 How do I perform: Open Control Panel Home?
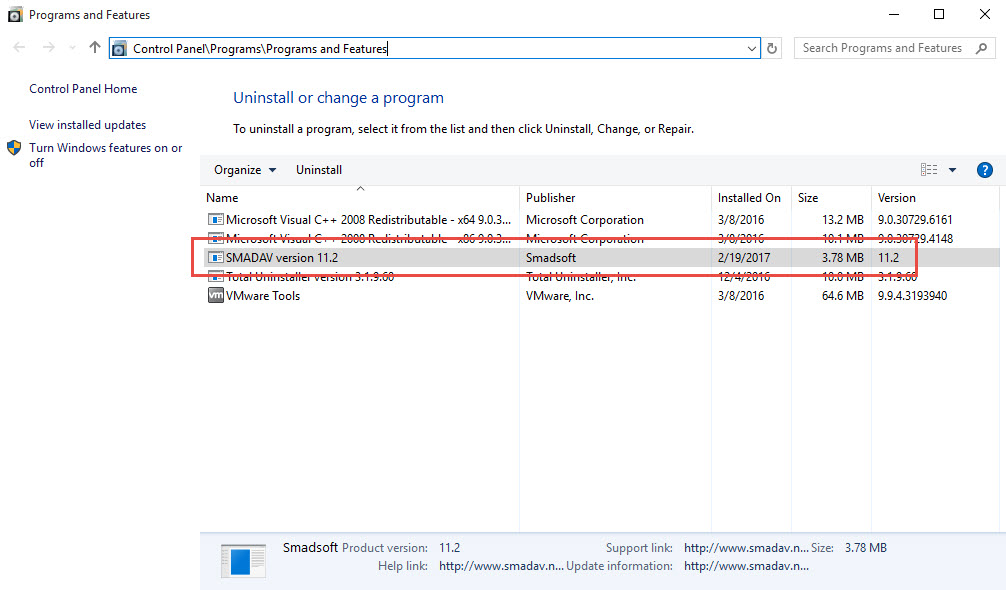(83, 88)
